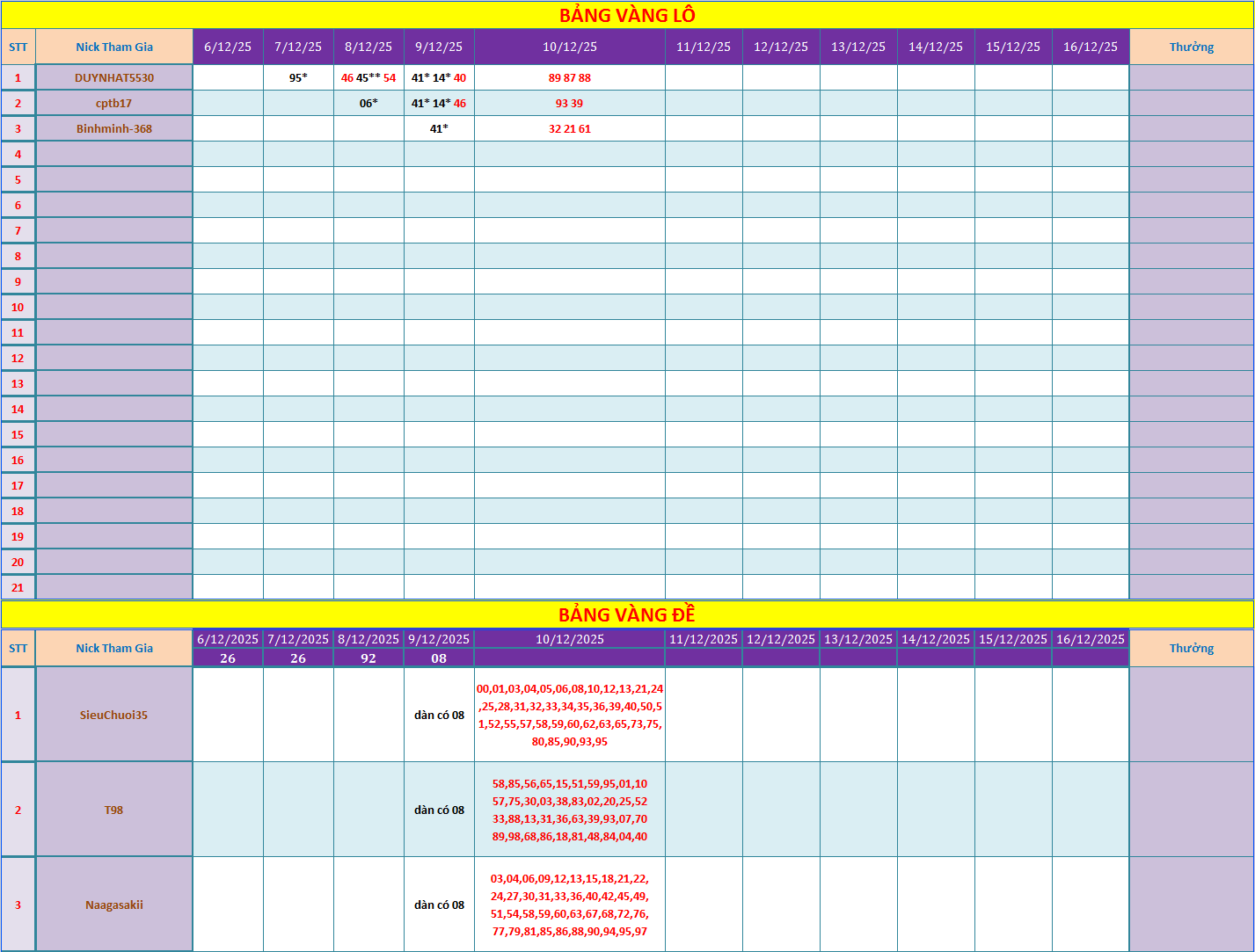This screenshot has height=952, width=1255.
Task: Select the SieuChuoi35 nickname cell
Action: click(114, 715)
